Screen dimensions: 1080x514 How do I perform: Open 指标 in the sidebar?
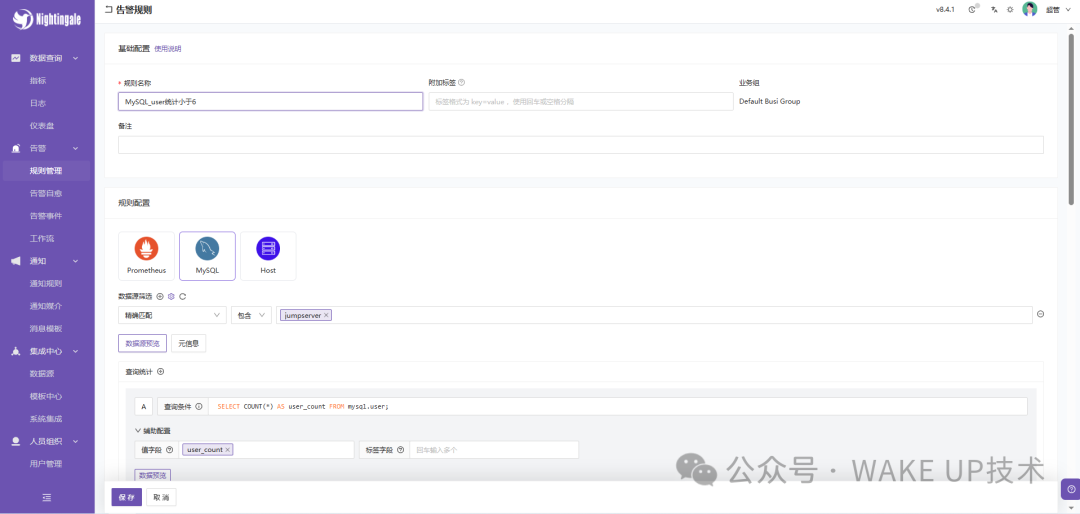coord(38,81)
